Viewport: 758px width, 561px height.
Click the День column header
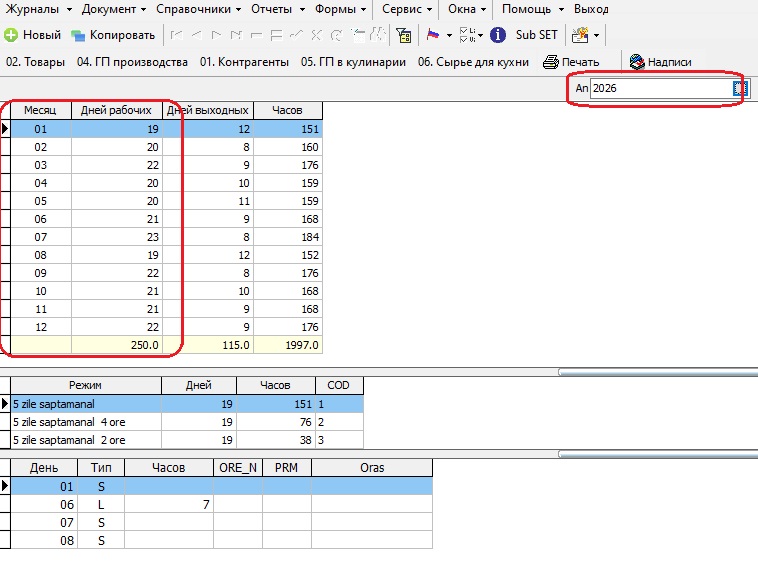[x=44, y=468]
